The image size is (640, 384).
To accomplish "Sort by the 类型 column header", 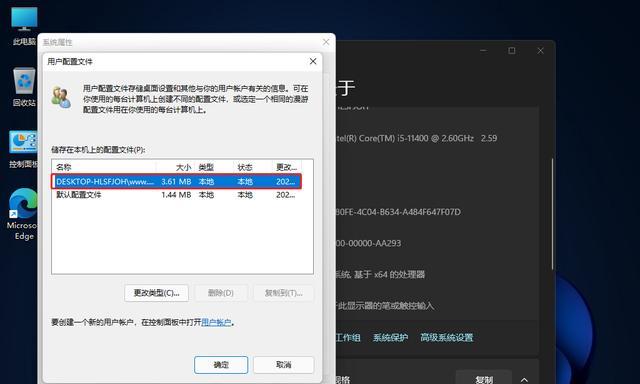I will coord(214,167).
